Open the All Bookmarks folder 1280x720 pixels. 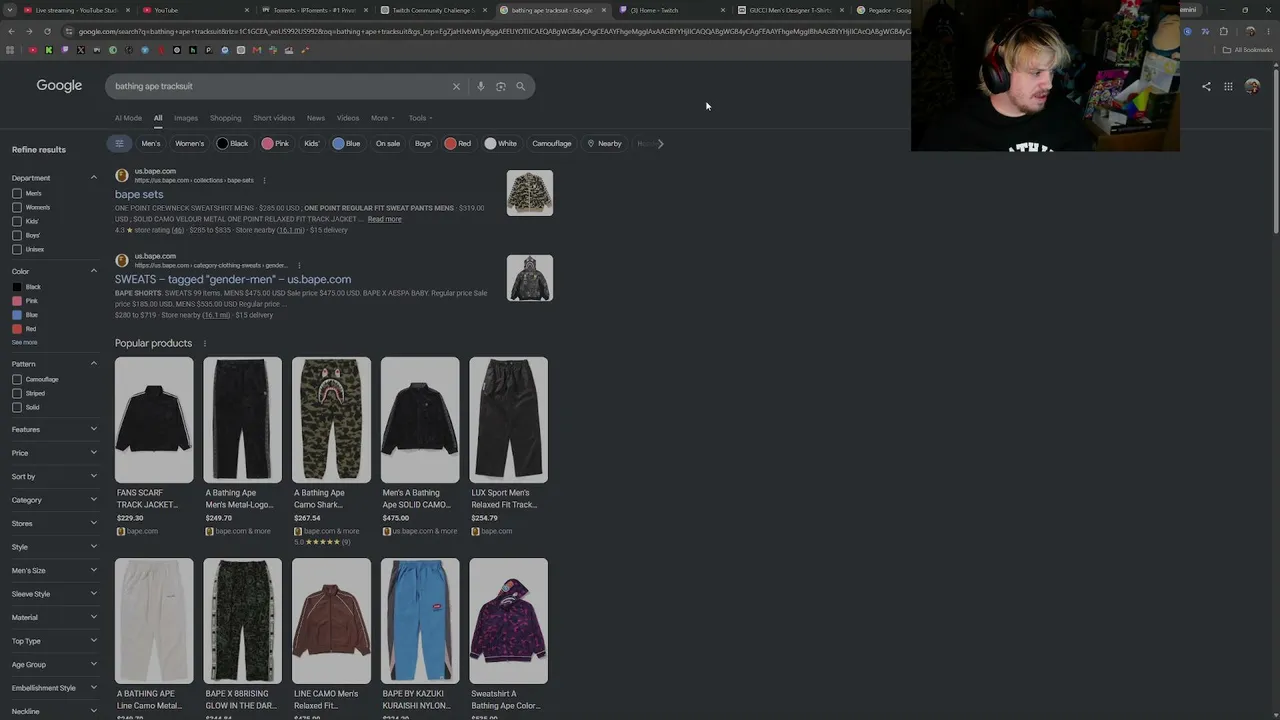[x=1248, y=50]
